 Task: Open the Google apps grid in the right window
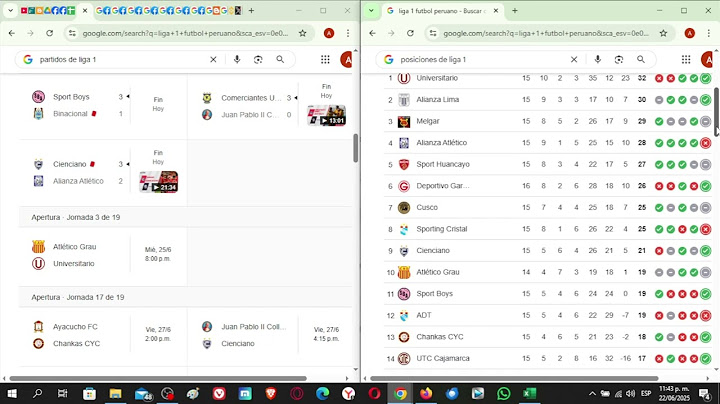686,59
